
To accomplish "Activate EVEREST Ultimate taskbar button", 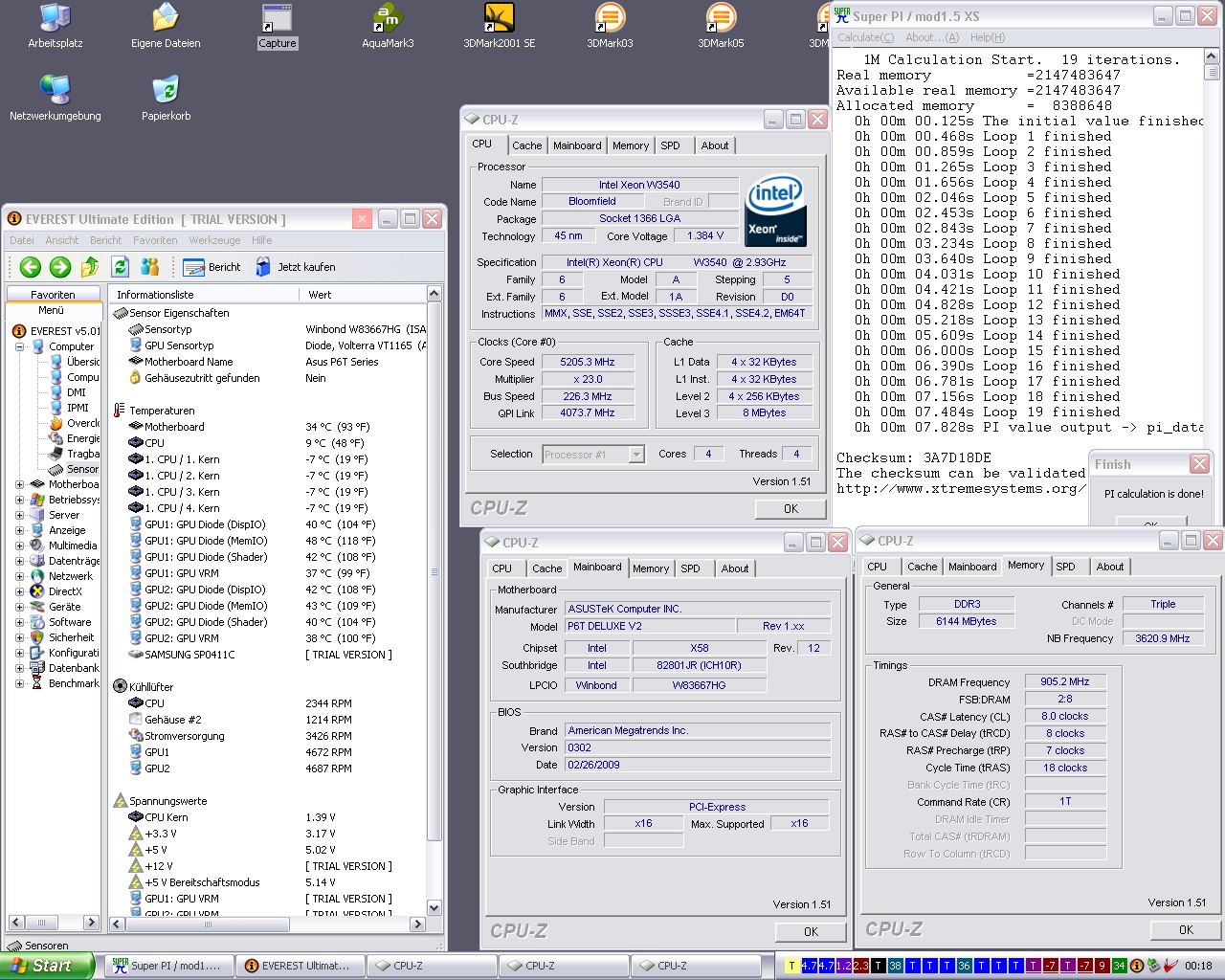I will click(301, 966).
